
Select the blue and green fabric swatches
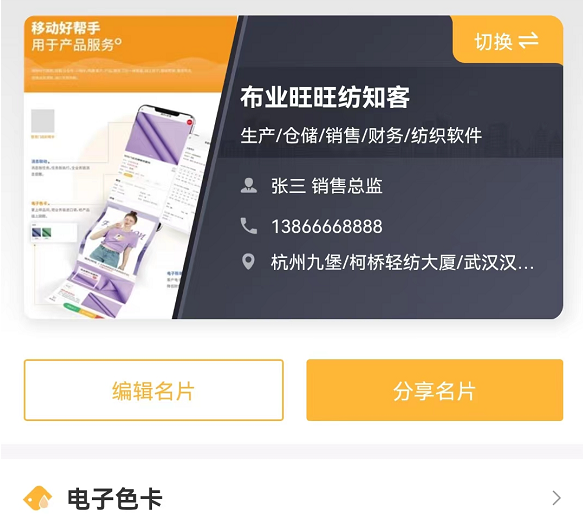[42, 232]
